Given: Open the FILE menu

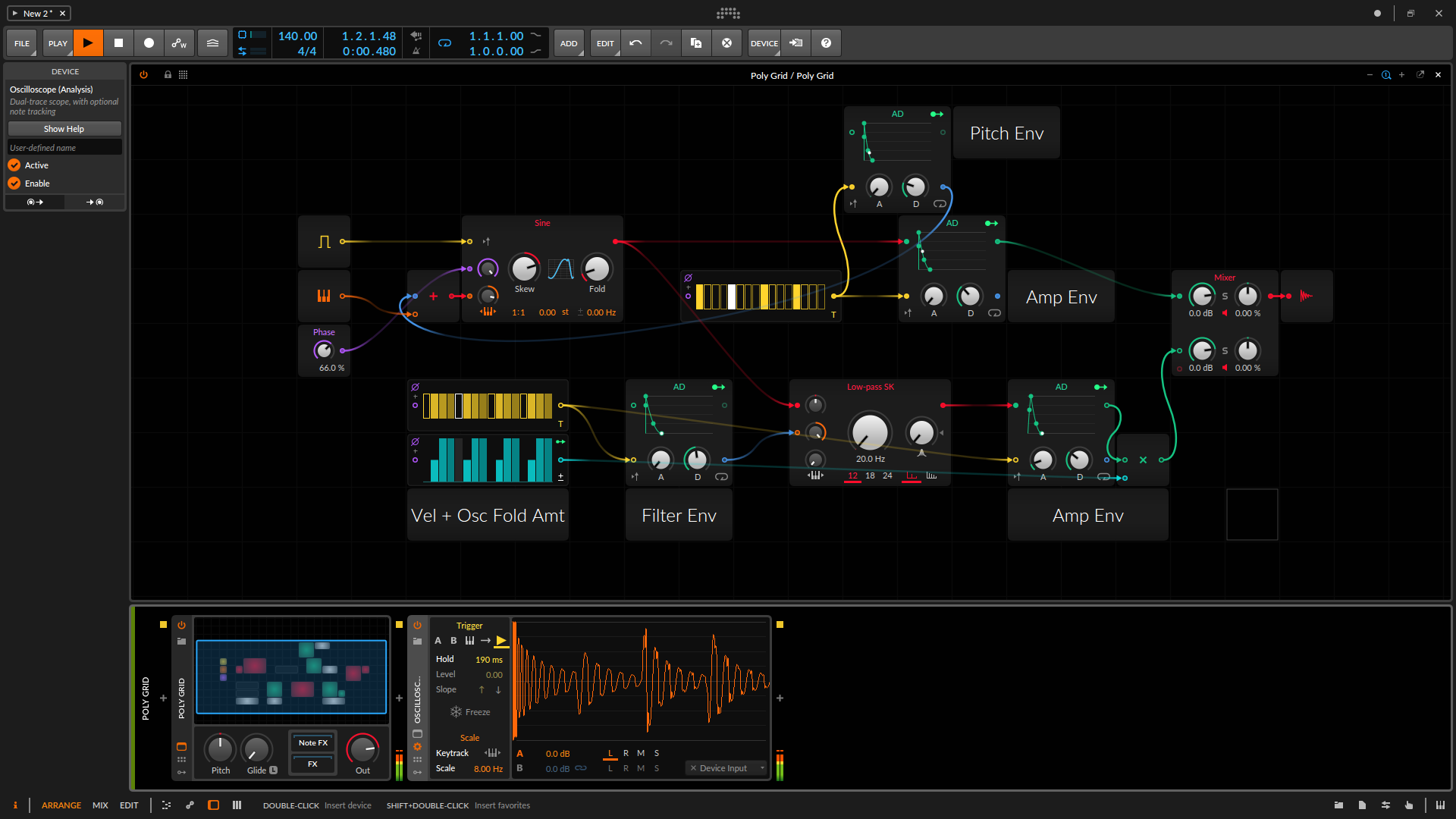Looking at the screenshot, I should click(x=21, y=42).
